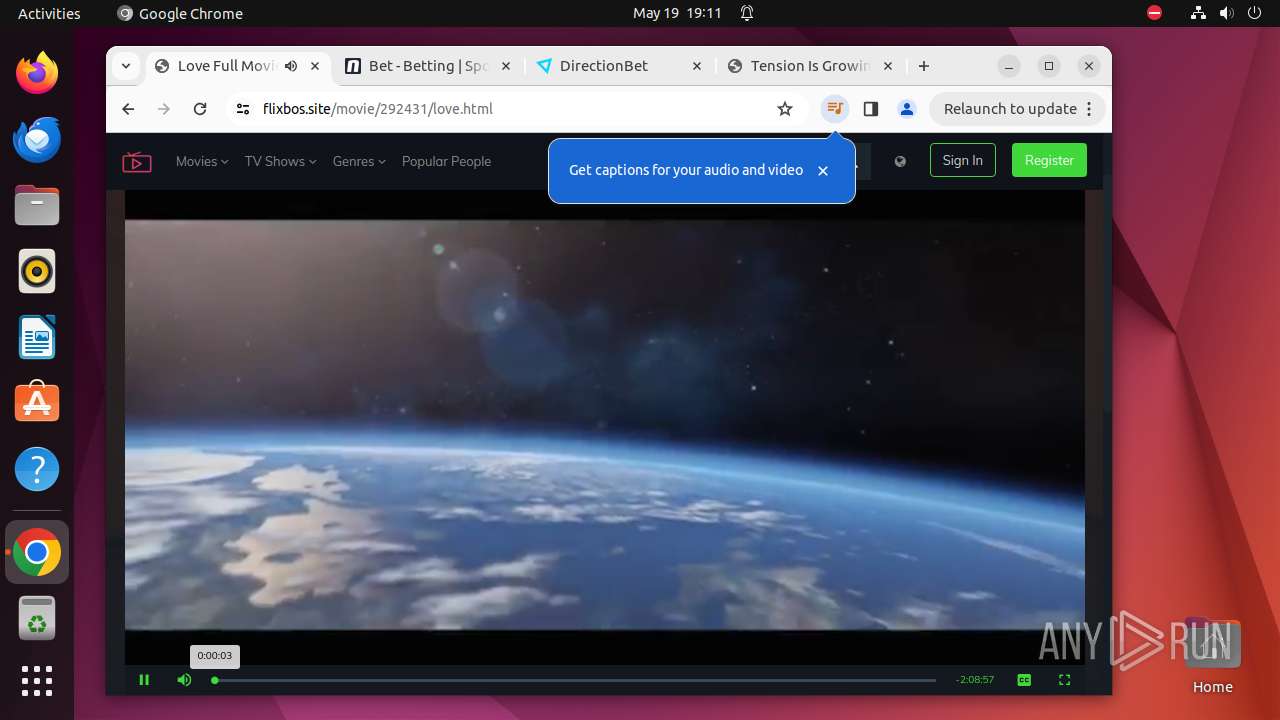Open the media control icon in toolbar
Screen dimensions: 1280x720
(835, 109)
